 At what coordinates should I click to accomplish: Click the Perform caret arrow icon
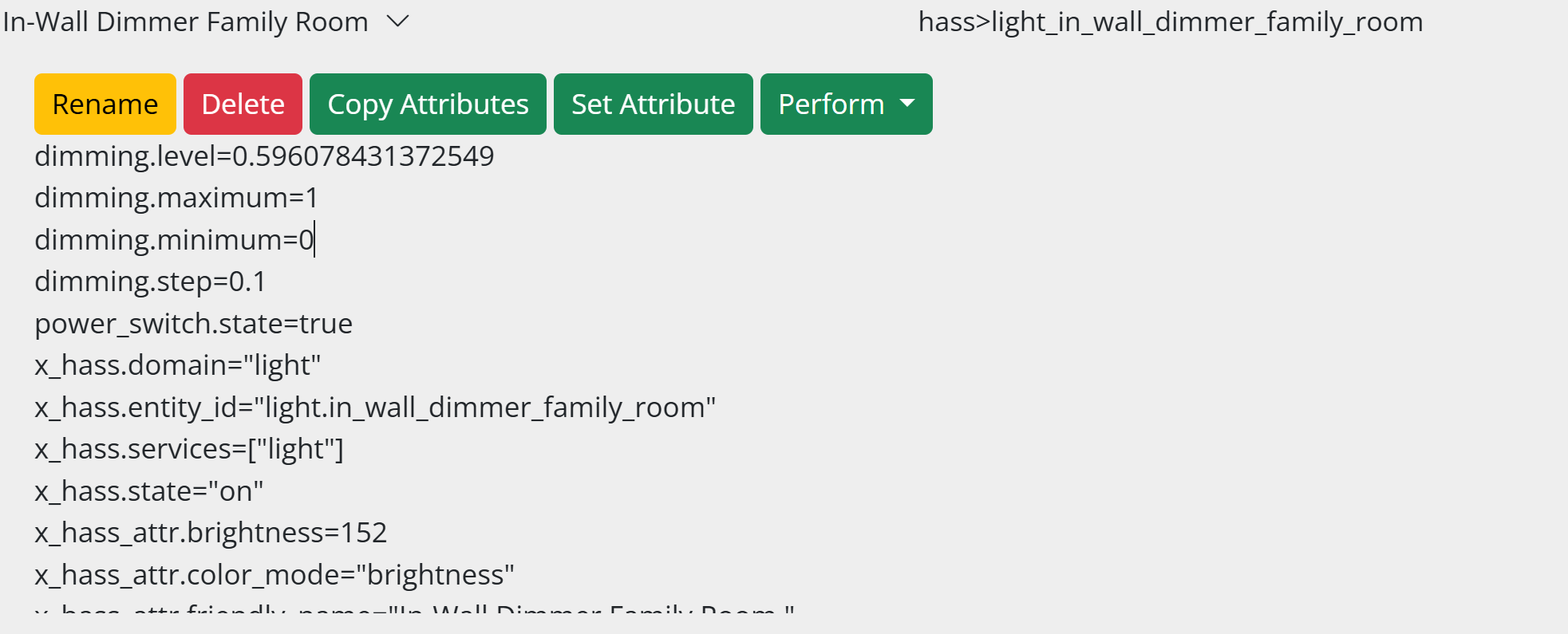(x=907, y=104)
